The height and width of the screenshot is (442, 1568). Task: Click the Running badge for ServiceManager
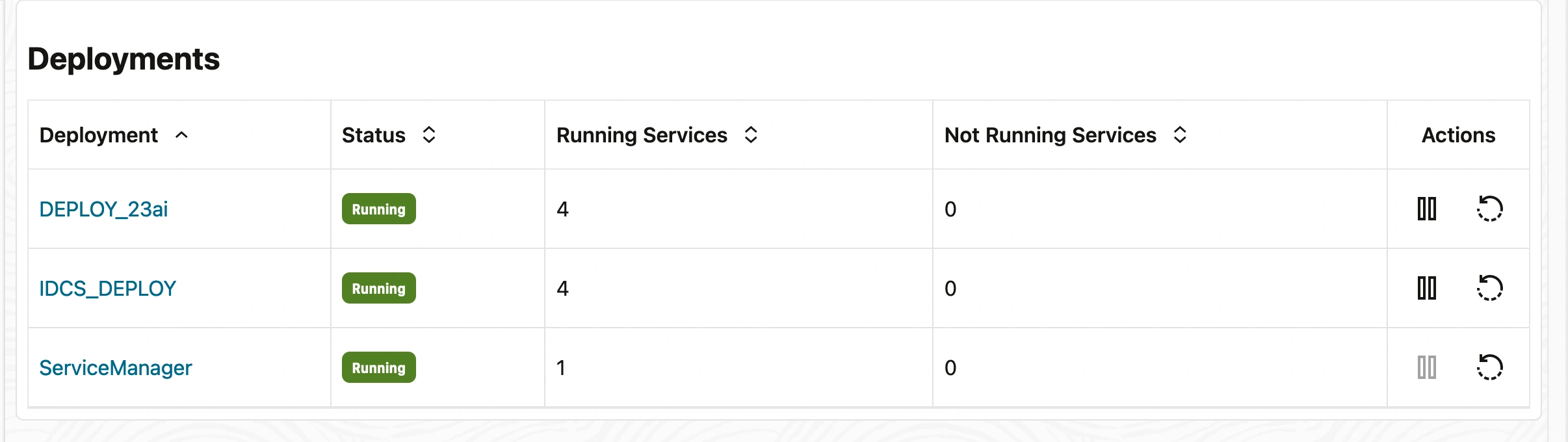pos(378,367)
